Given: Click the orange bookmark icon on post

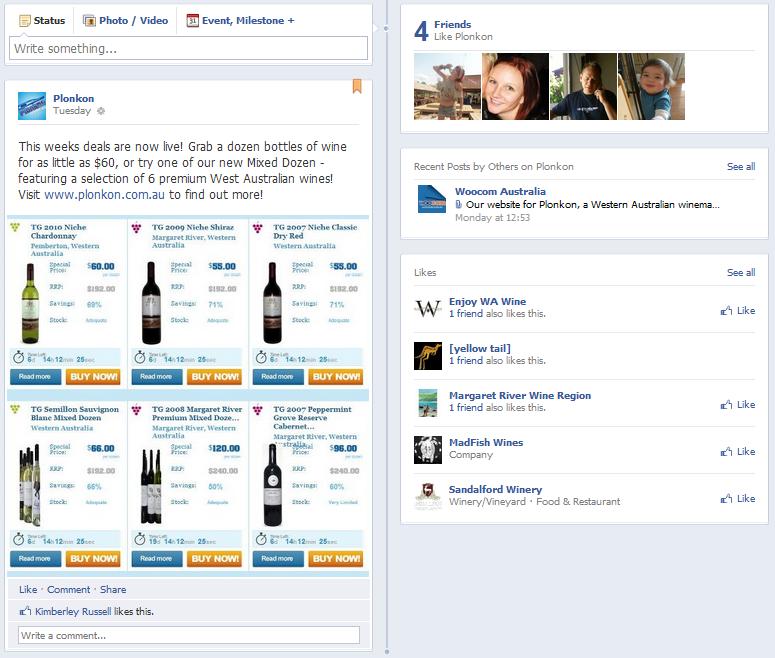Looking at the screenshot, I should [x=357, y=86].
